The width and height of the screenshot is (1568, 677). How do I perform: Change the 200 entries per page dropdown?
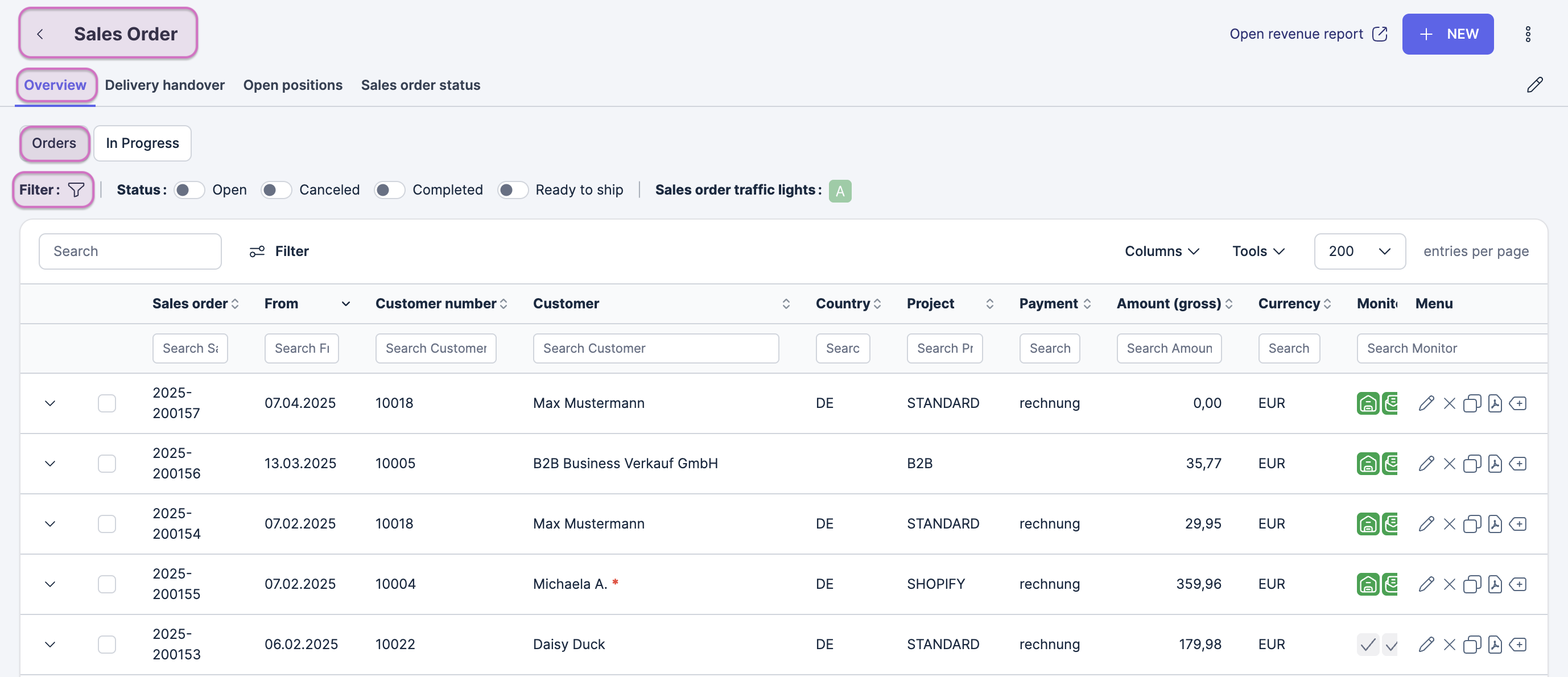pyautogui.click(x=1359, y=251)
